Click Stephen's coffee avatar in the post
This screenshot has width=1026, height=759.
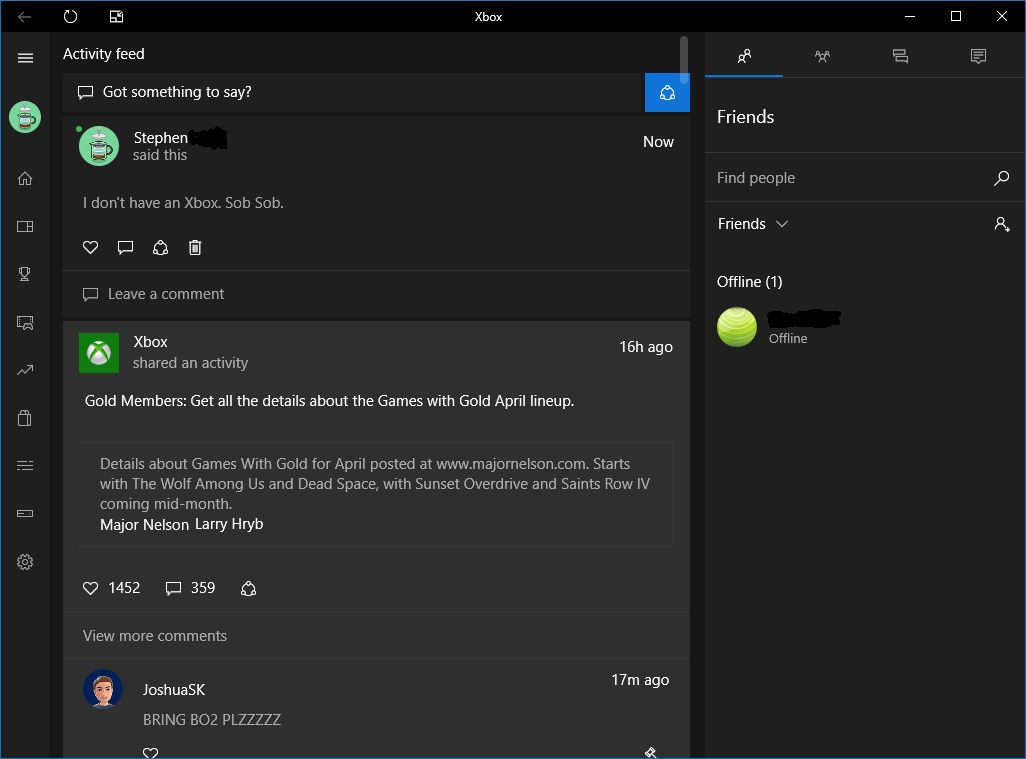point(99,146)
